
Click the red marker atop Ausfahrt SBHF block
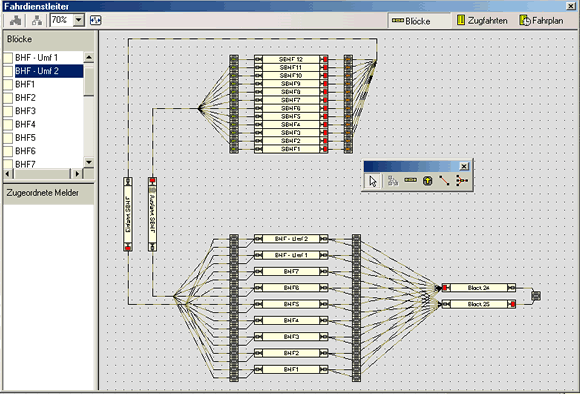coord(152,181)
